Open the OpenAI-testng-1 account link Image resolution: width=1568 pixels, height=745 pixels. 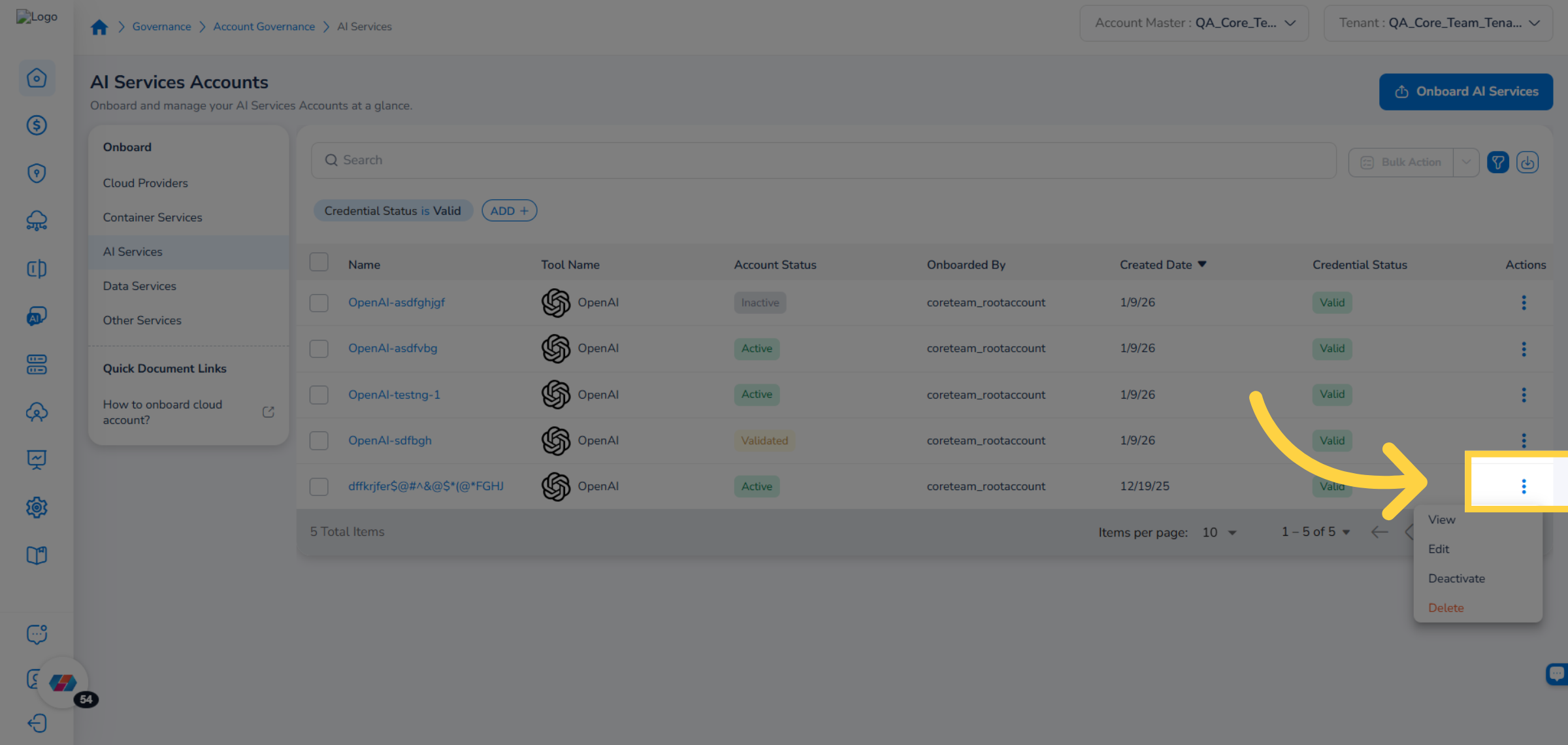tap(394, 395)
